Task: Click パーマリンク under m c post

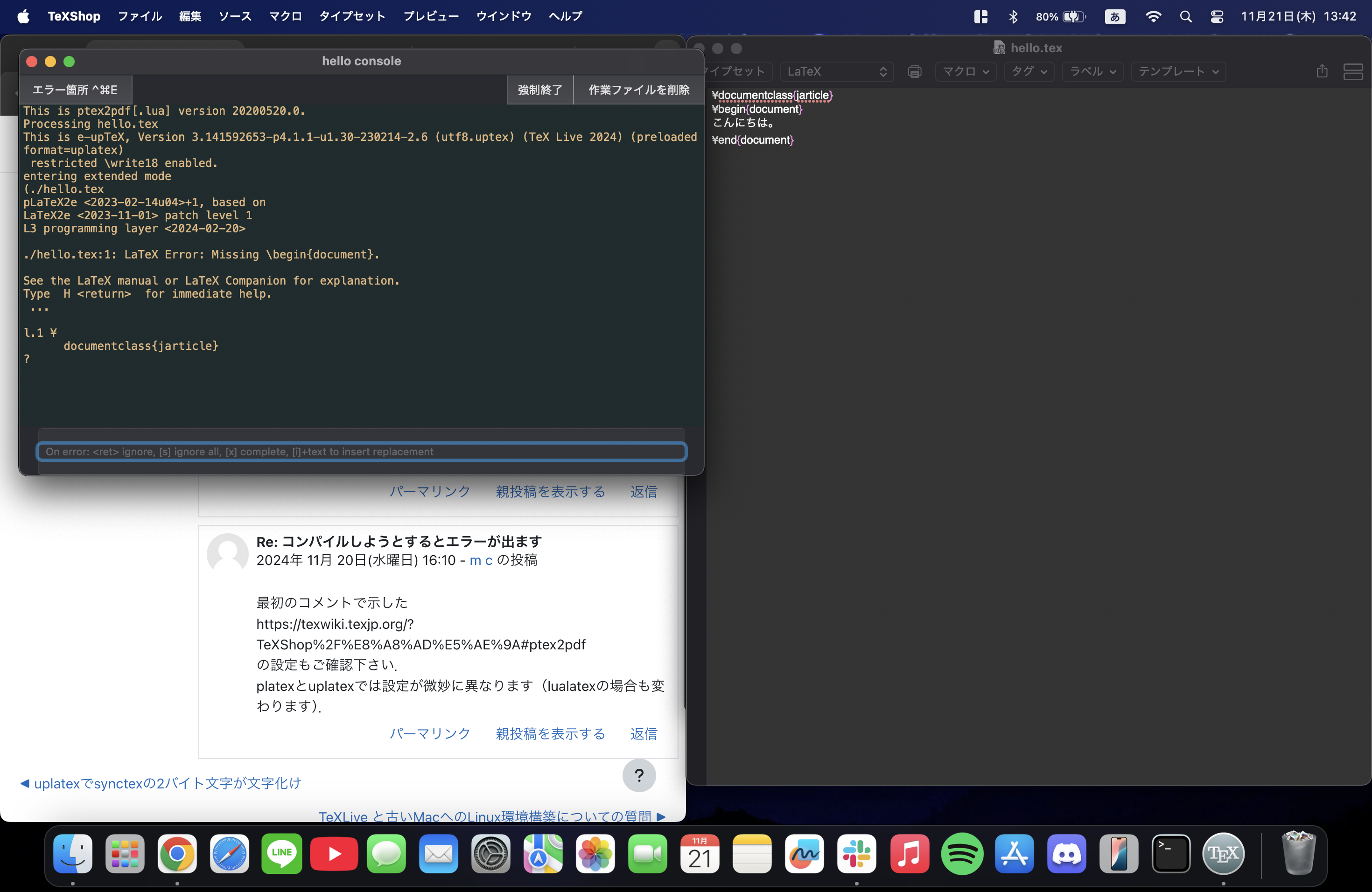Action: pos(429,733)
